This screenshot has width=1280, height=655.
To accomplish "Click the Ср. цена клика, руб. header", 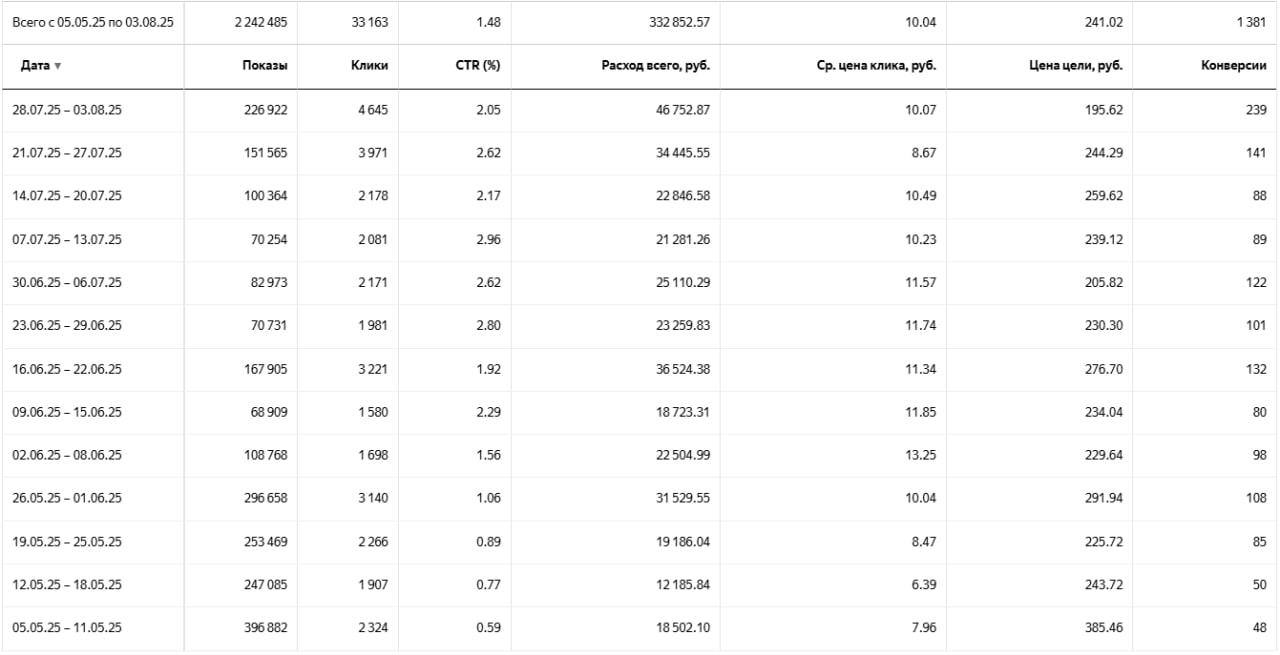I will click(876, 66).
